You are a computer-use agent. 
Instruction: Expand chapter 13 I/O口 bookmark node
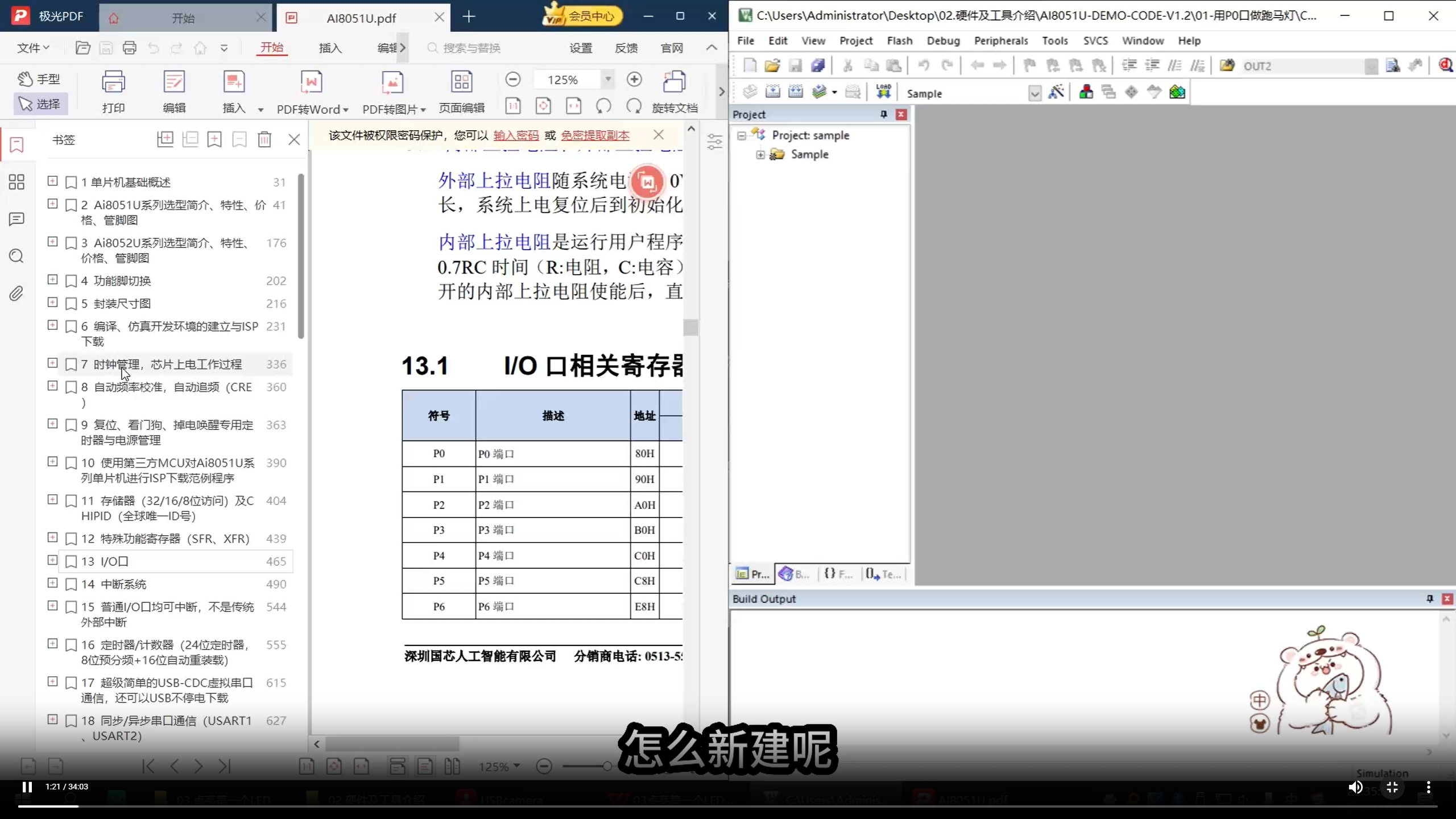pos(52,561)
